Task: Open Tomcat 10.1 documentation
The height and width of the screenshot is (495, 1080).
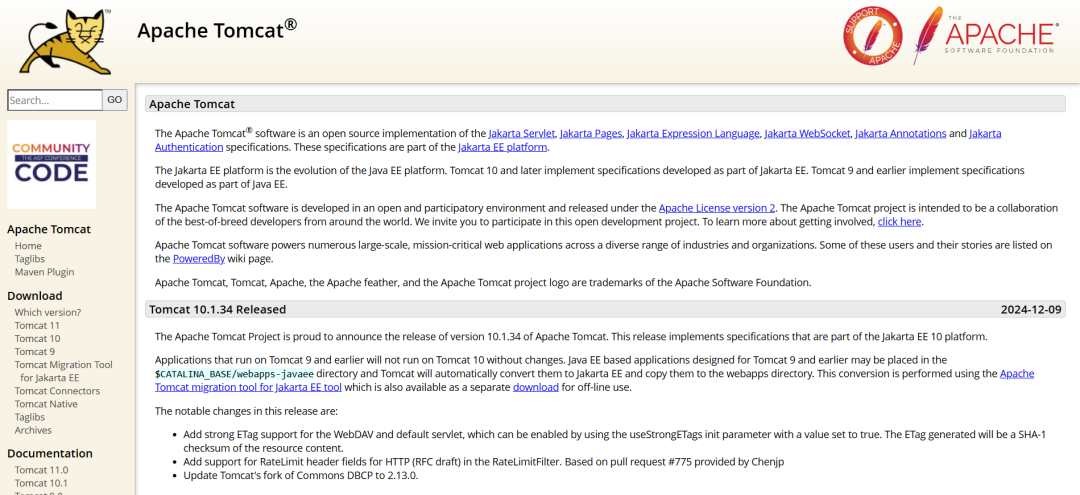Action: pos(41,483)
